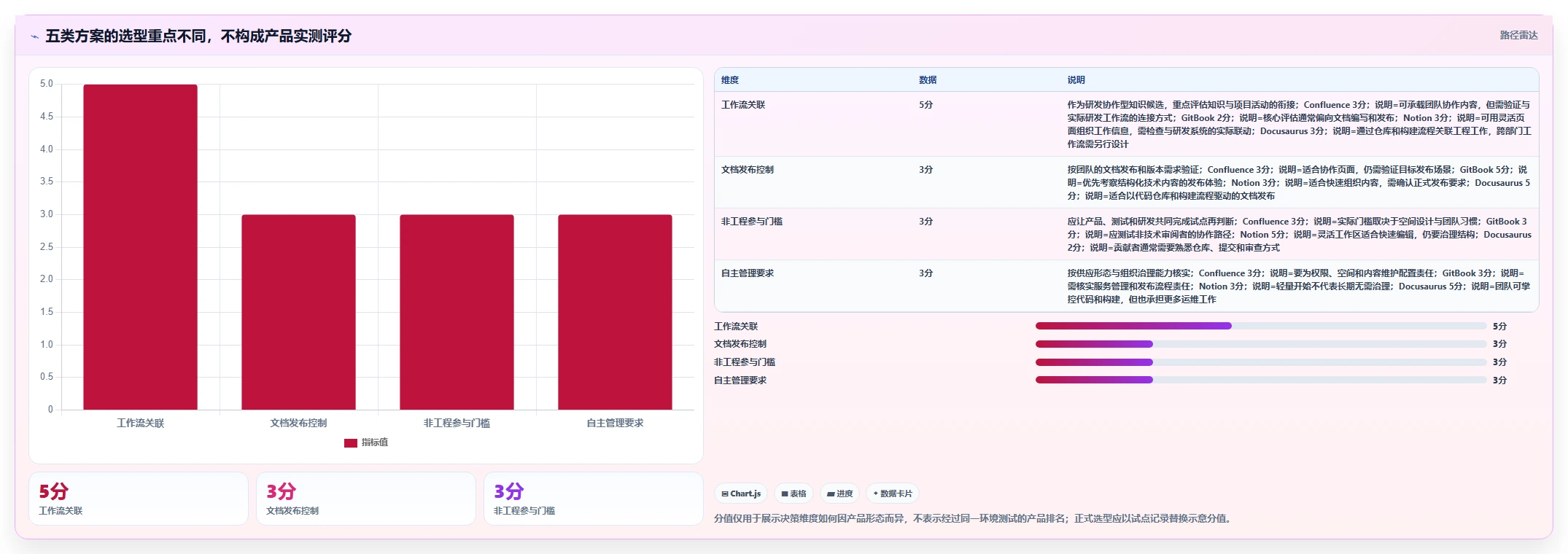This screenshot has width=1568, height=554.
Task: Open the 3分 文档发布控制 data card
Action: click(x=366, y=499)
